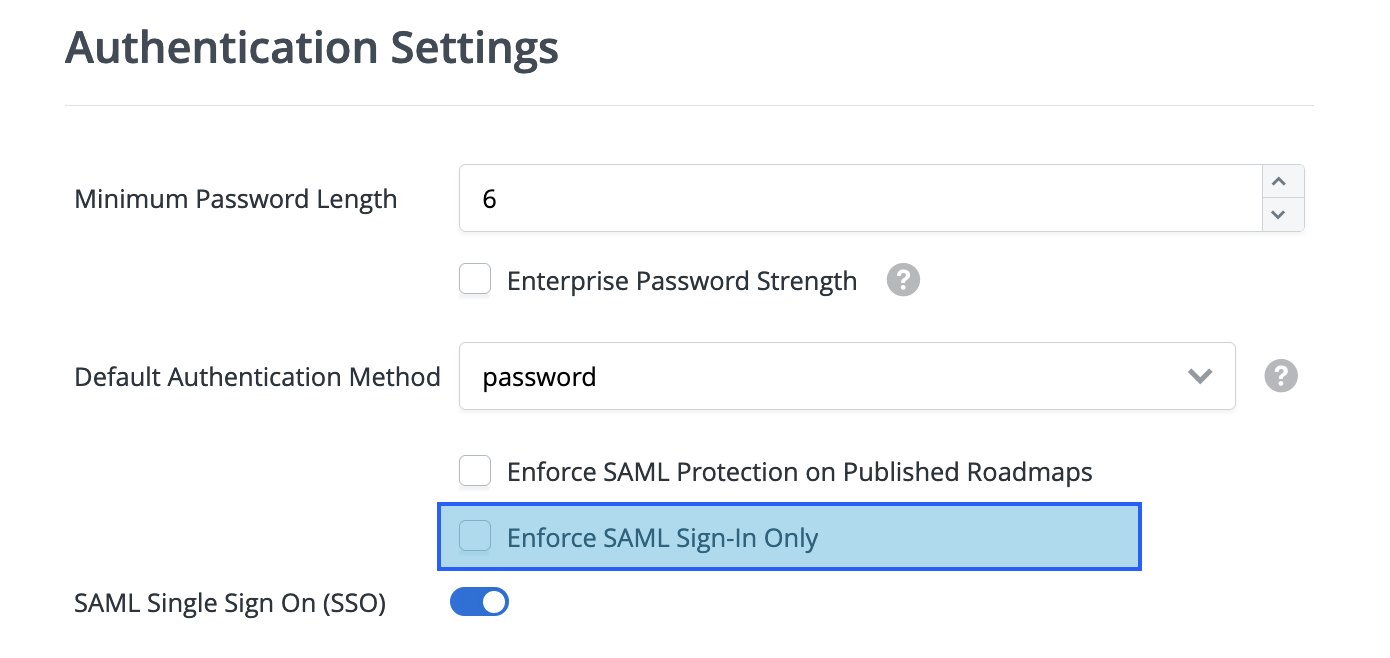Disable the SAML Single Sign On toggle
The height and width of the screenshot is (658, 1390).
click(479, 602)
